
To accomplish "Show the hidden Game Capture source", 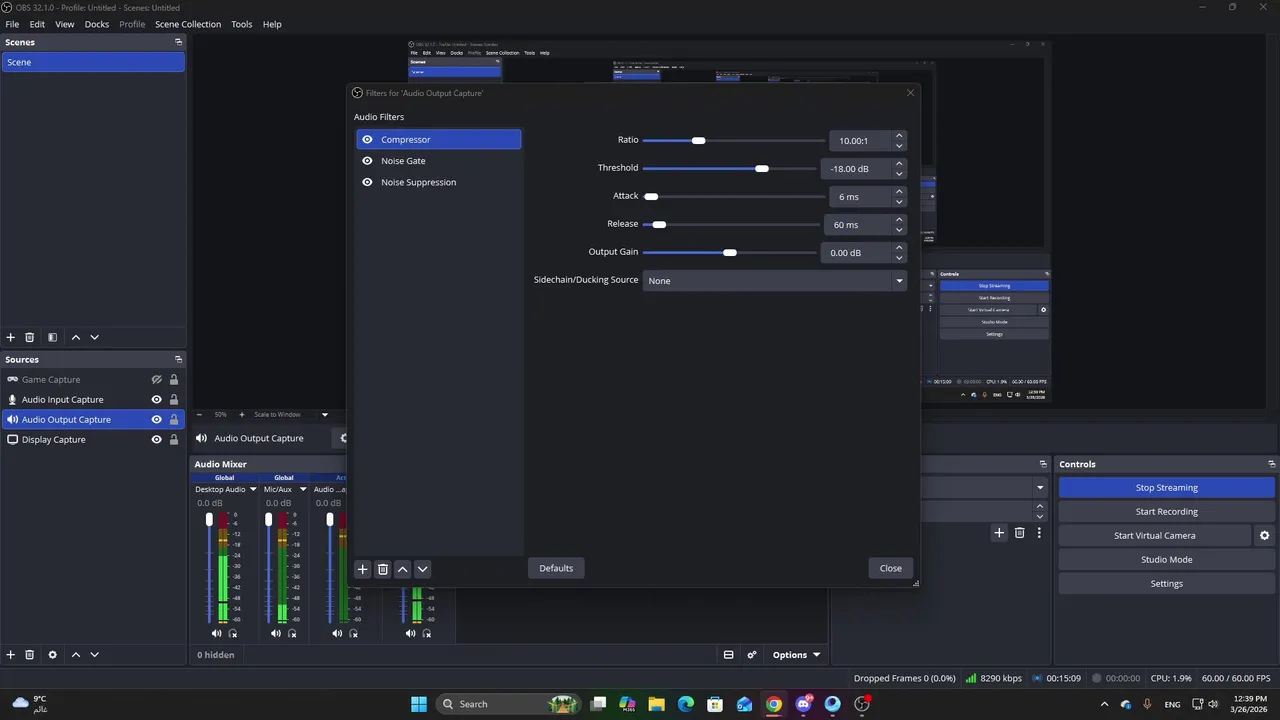I will pyautogui.click(x=156, y=380).
